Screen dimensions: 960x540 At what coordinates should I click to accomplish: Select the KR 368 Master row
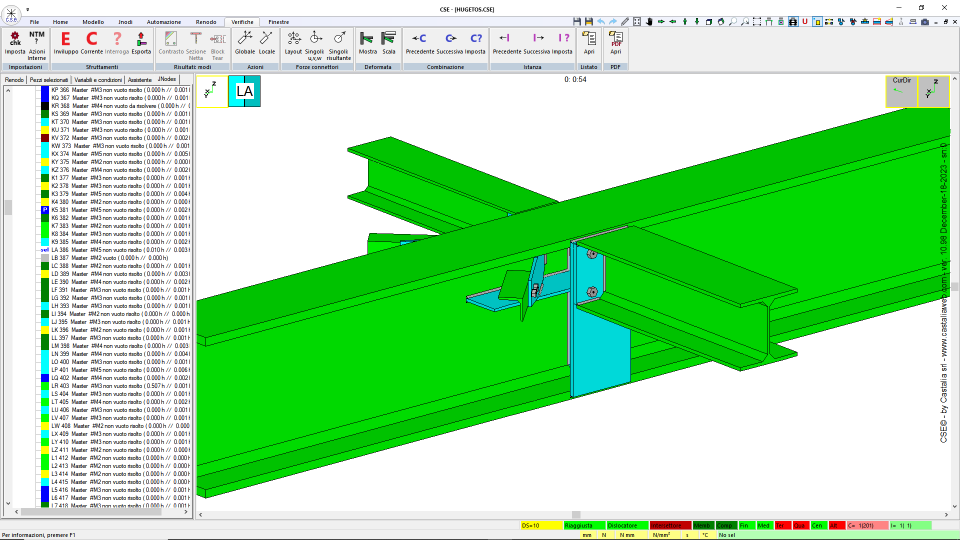click(x=120, y=106)
